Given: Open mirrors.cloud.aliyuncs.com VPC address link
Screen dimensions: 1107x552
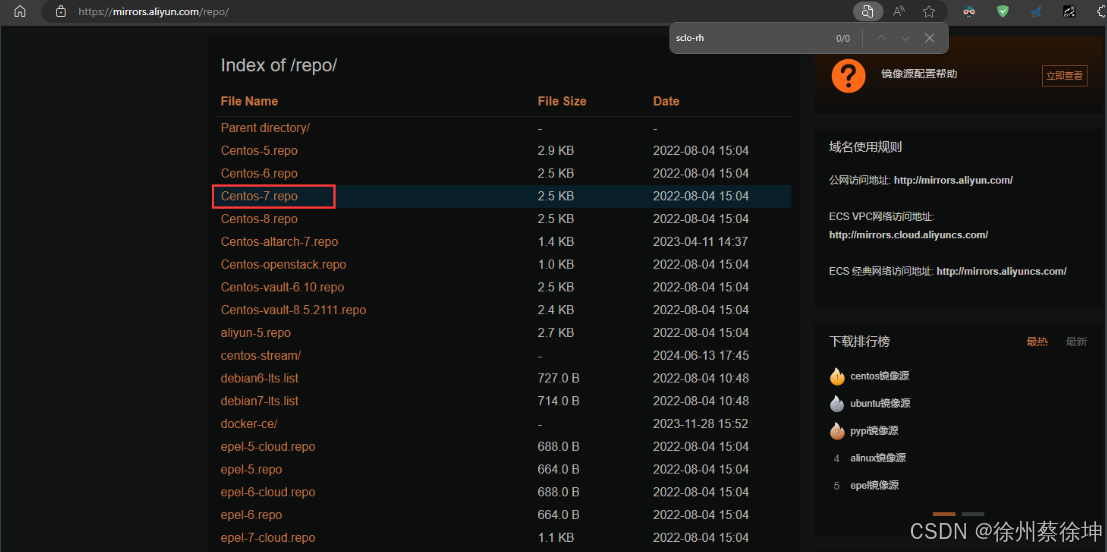Looking at the screenshot, I should tap(909, 235).
